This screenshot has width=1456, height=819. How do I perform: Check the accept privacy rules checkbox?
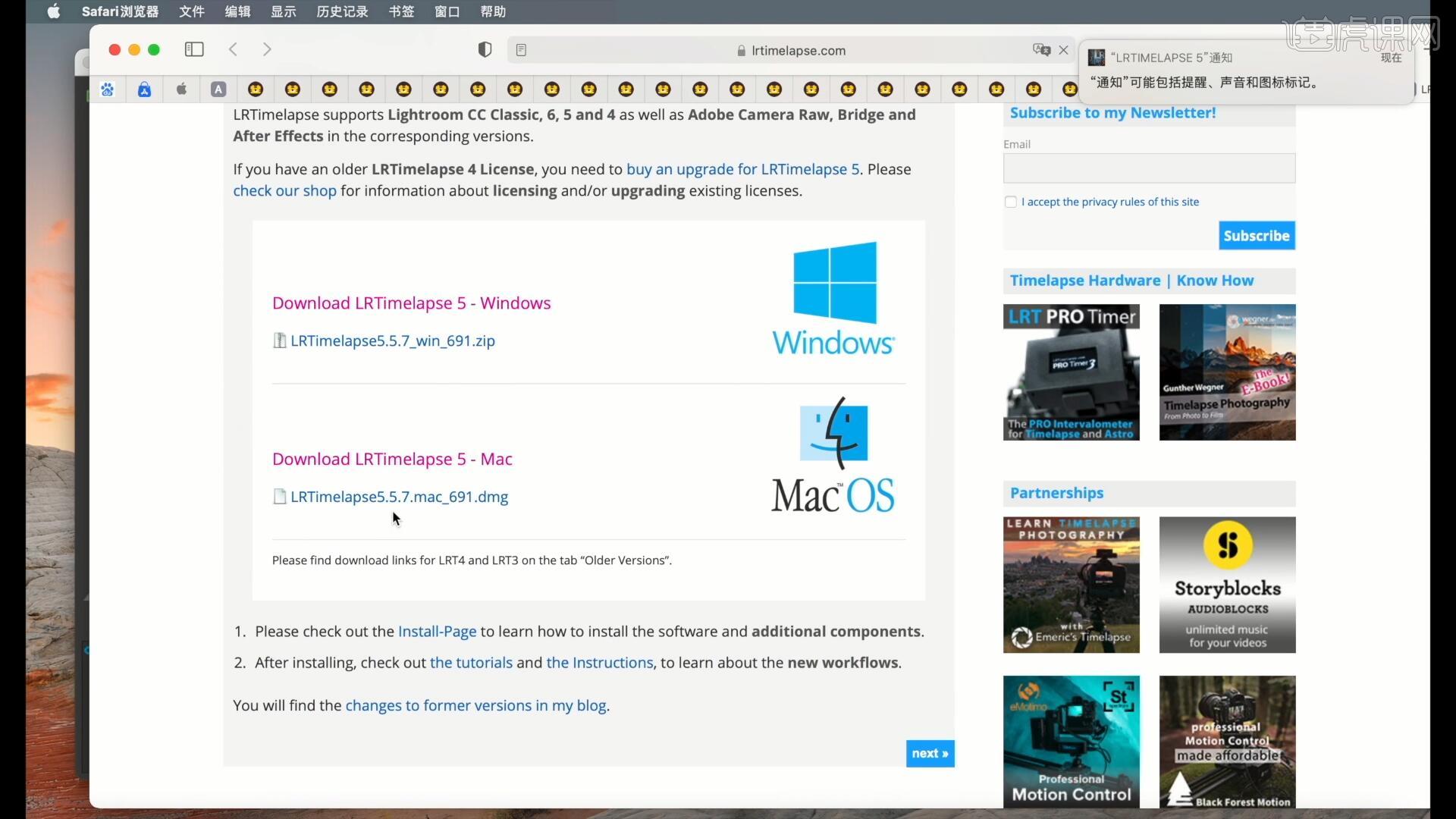(1010, 202)
